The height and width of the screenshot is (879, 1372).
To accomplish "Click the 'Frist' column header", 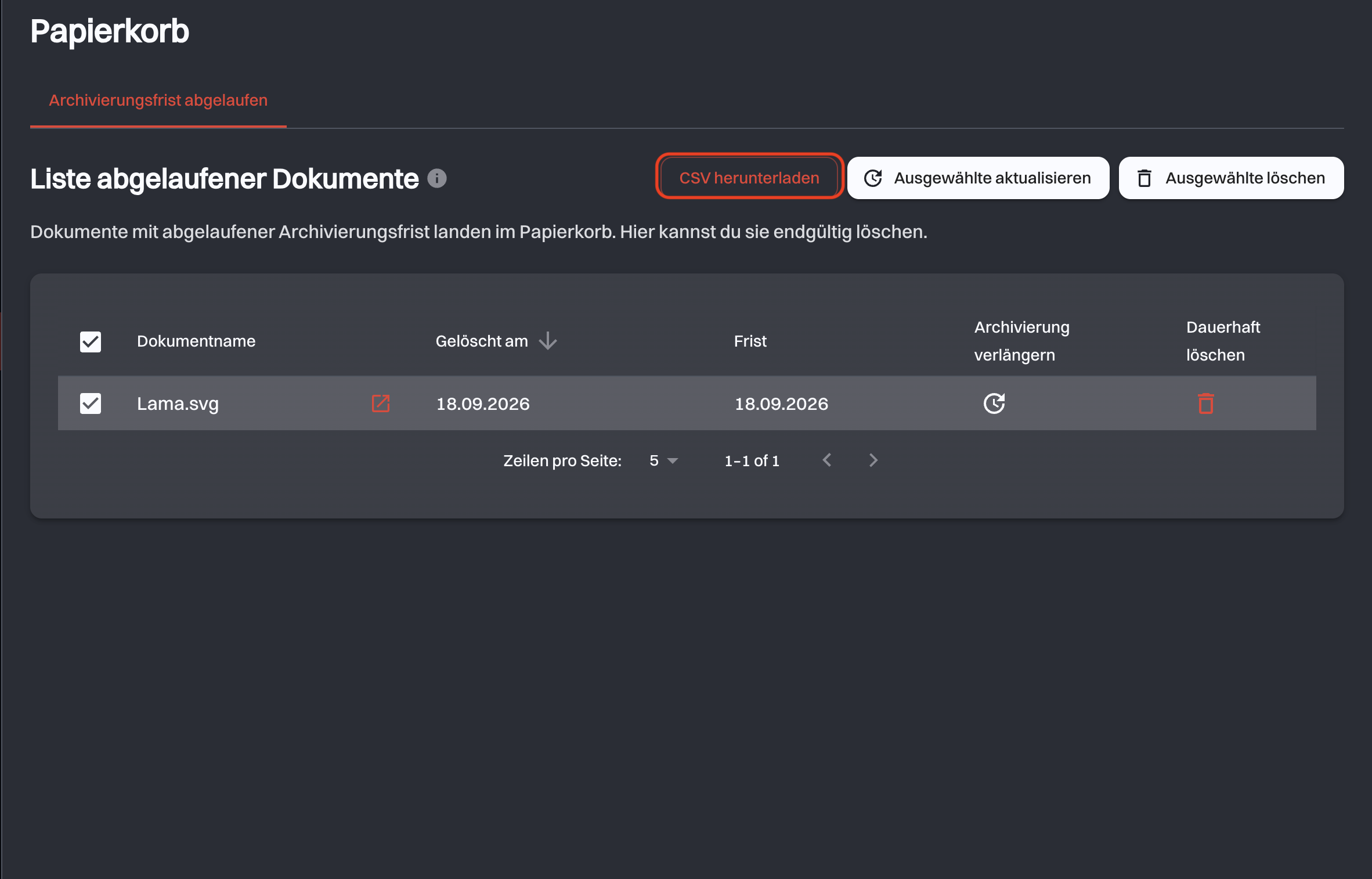I will [750, 341].
